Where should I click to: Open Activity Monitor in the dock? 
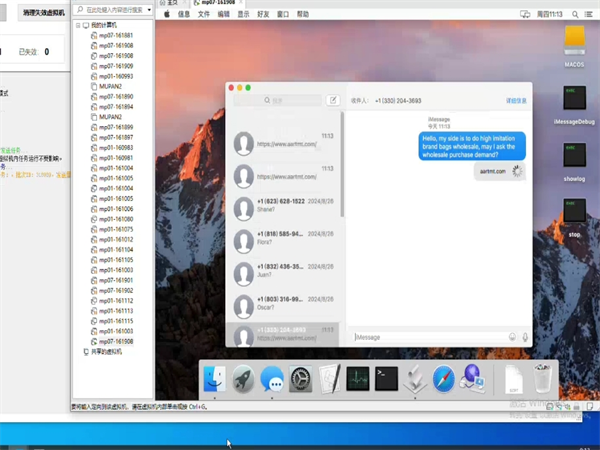[358, 379]
